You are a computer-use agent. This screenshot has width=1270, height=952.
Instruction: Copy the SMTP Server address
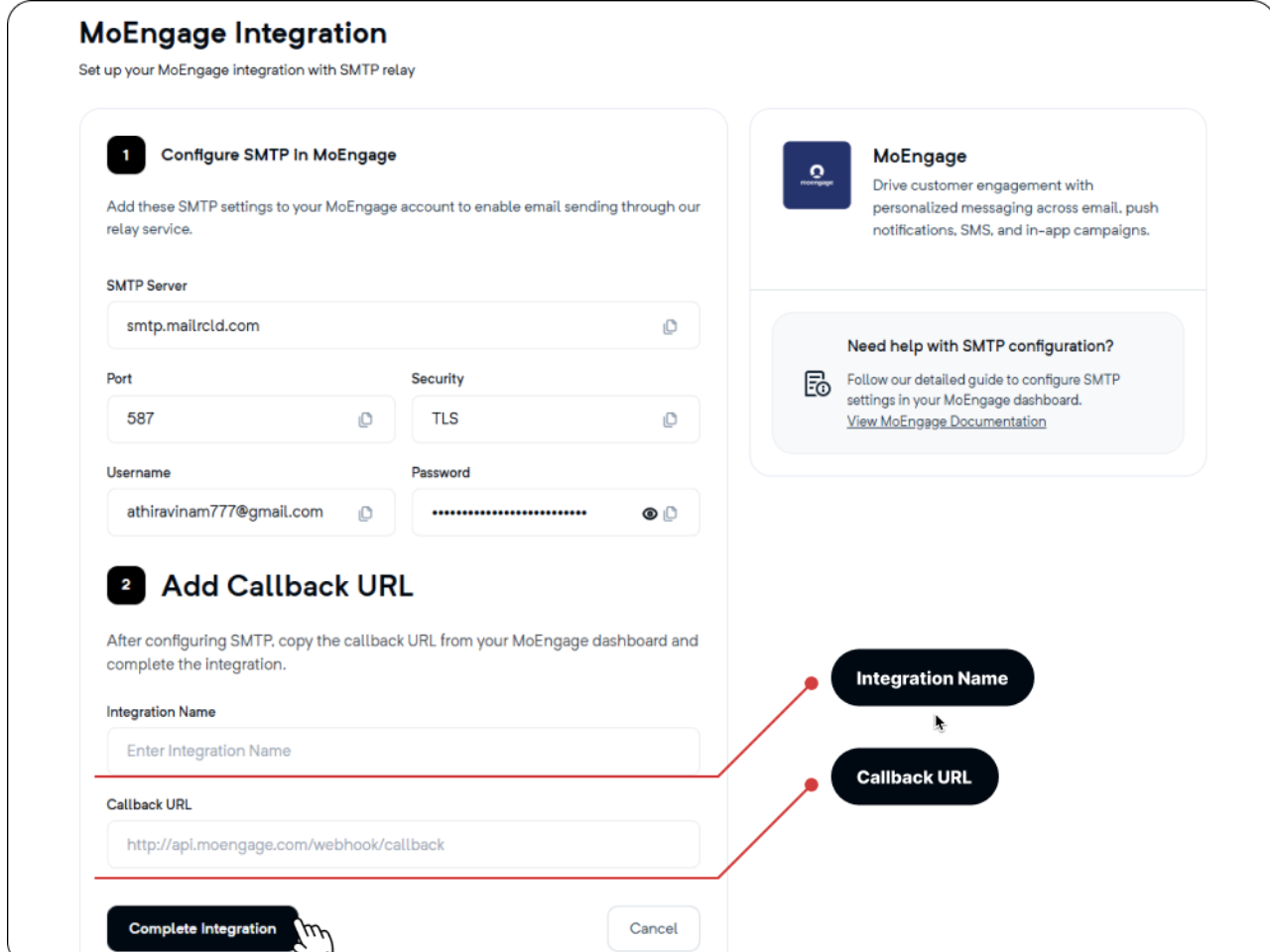coord(670,326)
